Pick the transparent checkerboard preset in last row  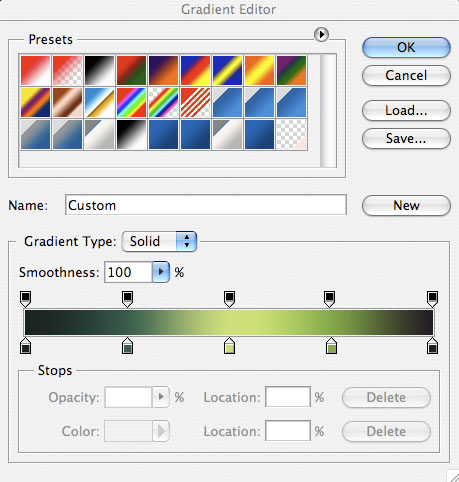291,134
